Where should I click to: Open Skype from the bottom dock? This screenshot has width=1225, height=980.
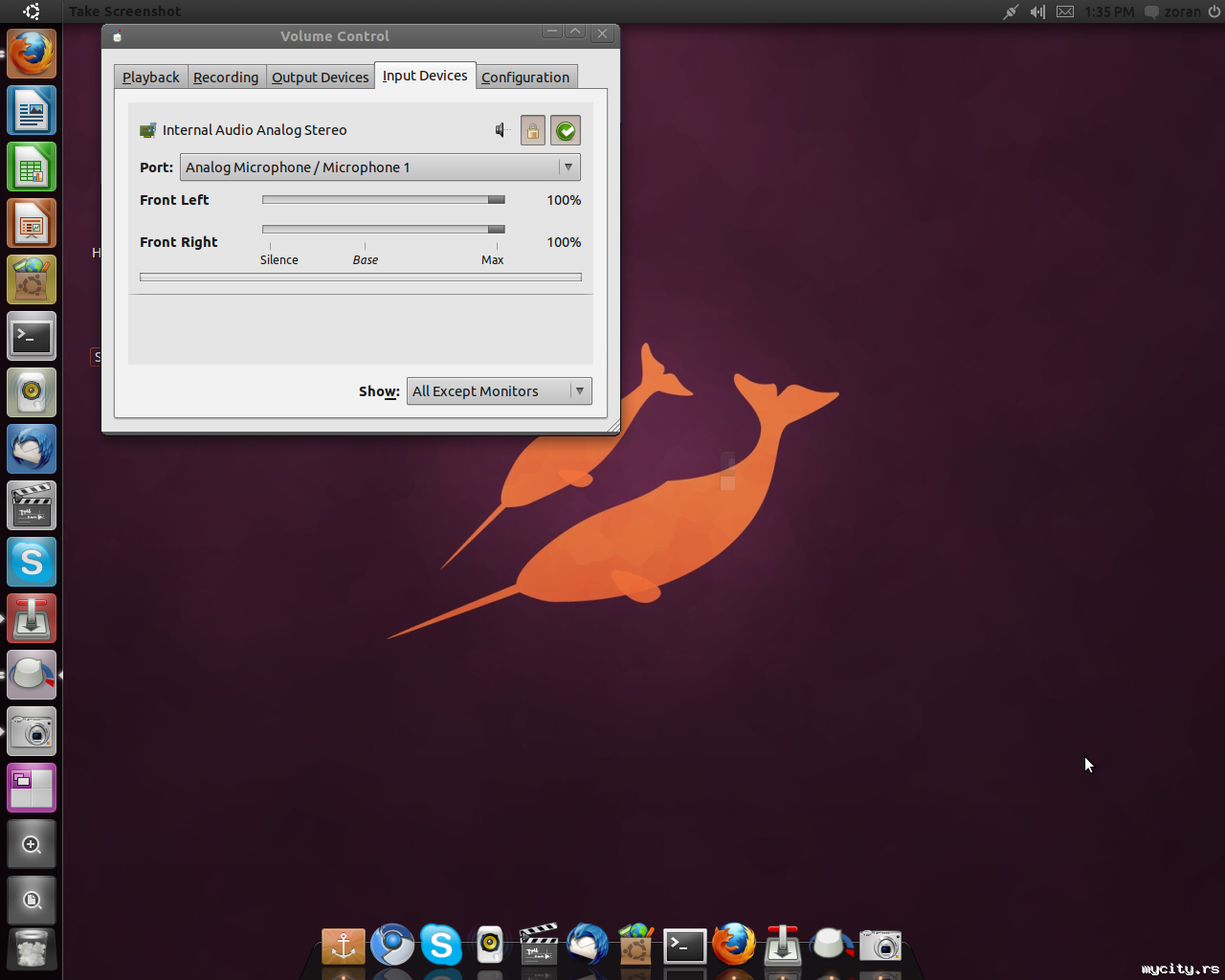click(x=441, y=946)
